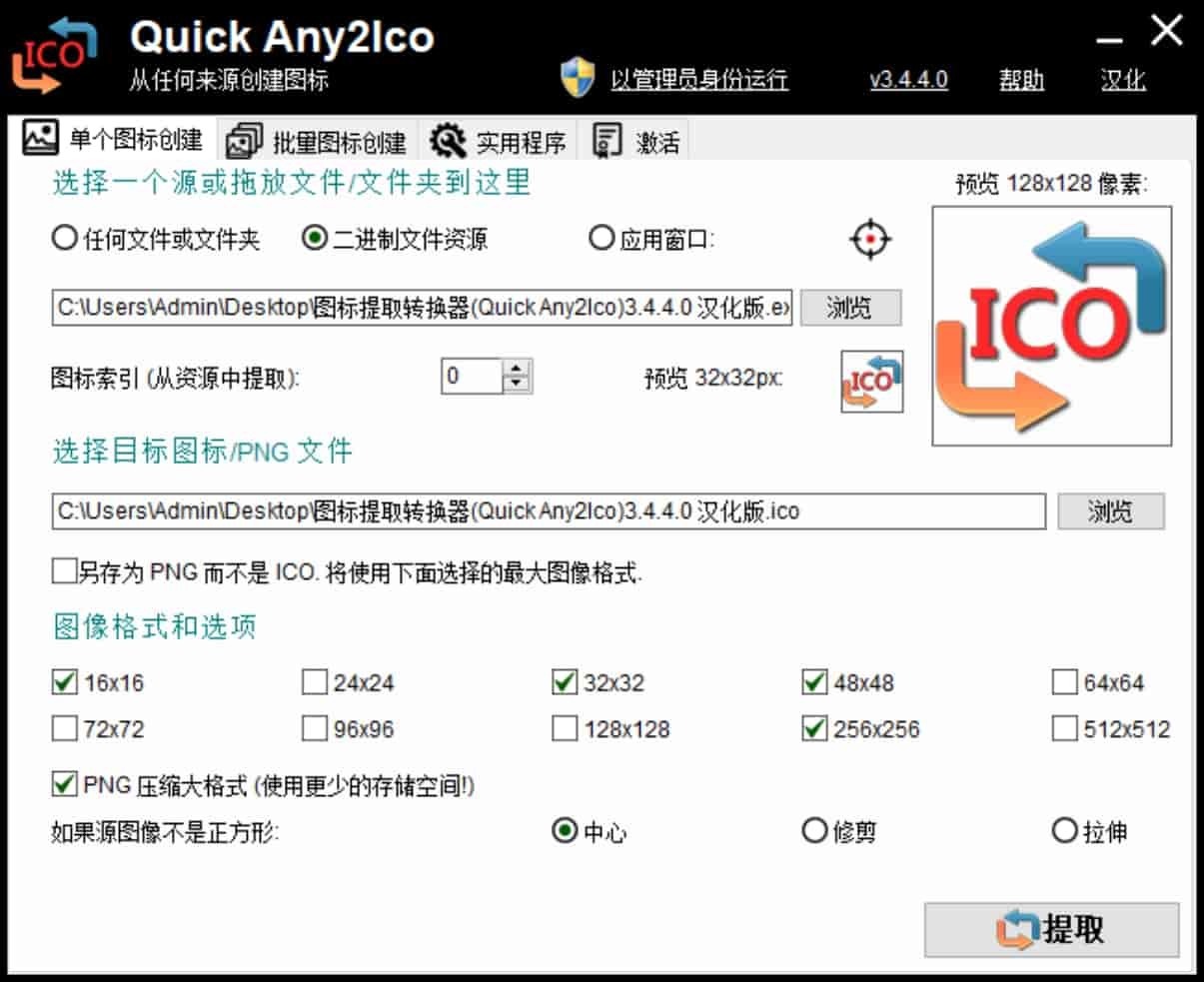Viewport: 1204px width, 982px height.
Task: Click the crosshair window picker icon
Action: (x=872, y=238)
